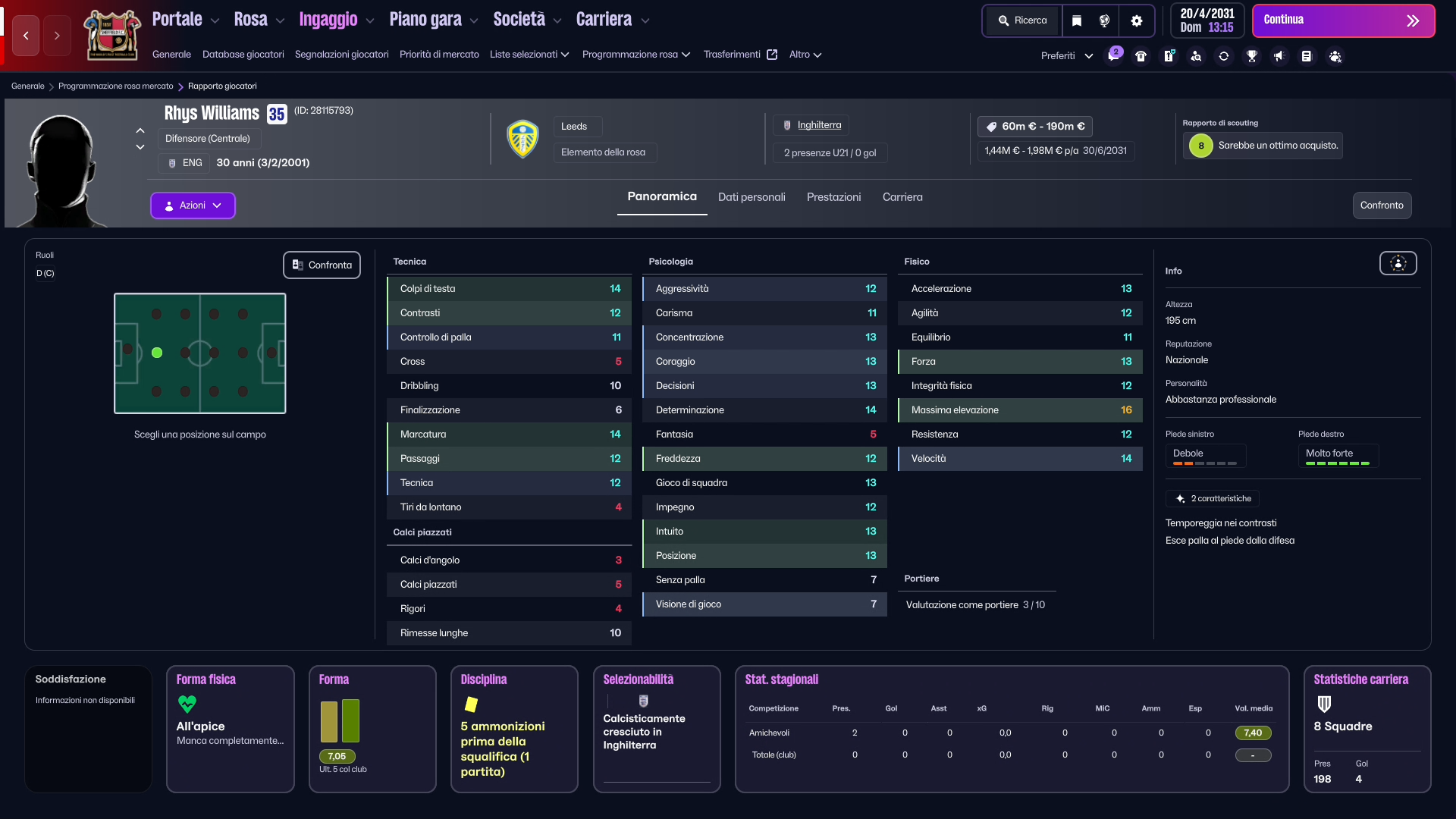The image size is (1456, 819).
Task: Open the Liste selezionati dropdown
Action: coord(529,55)
